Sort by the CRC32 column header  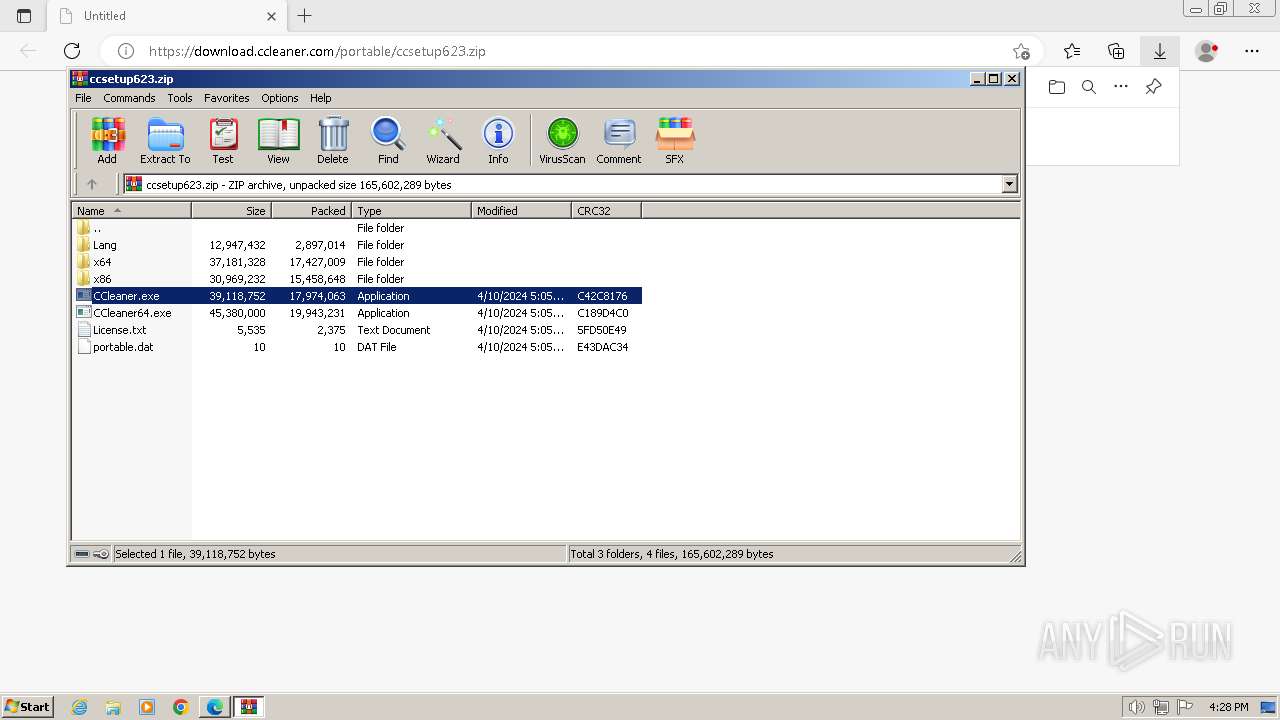pos(606,210)
